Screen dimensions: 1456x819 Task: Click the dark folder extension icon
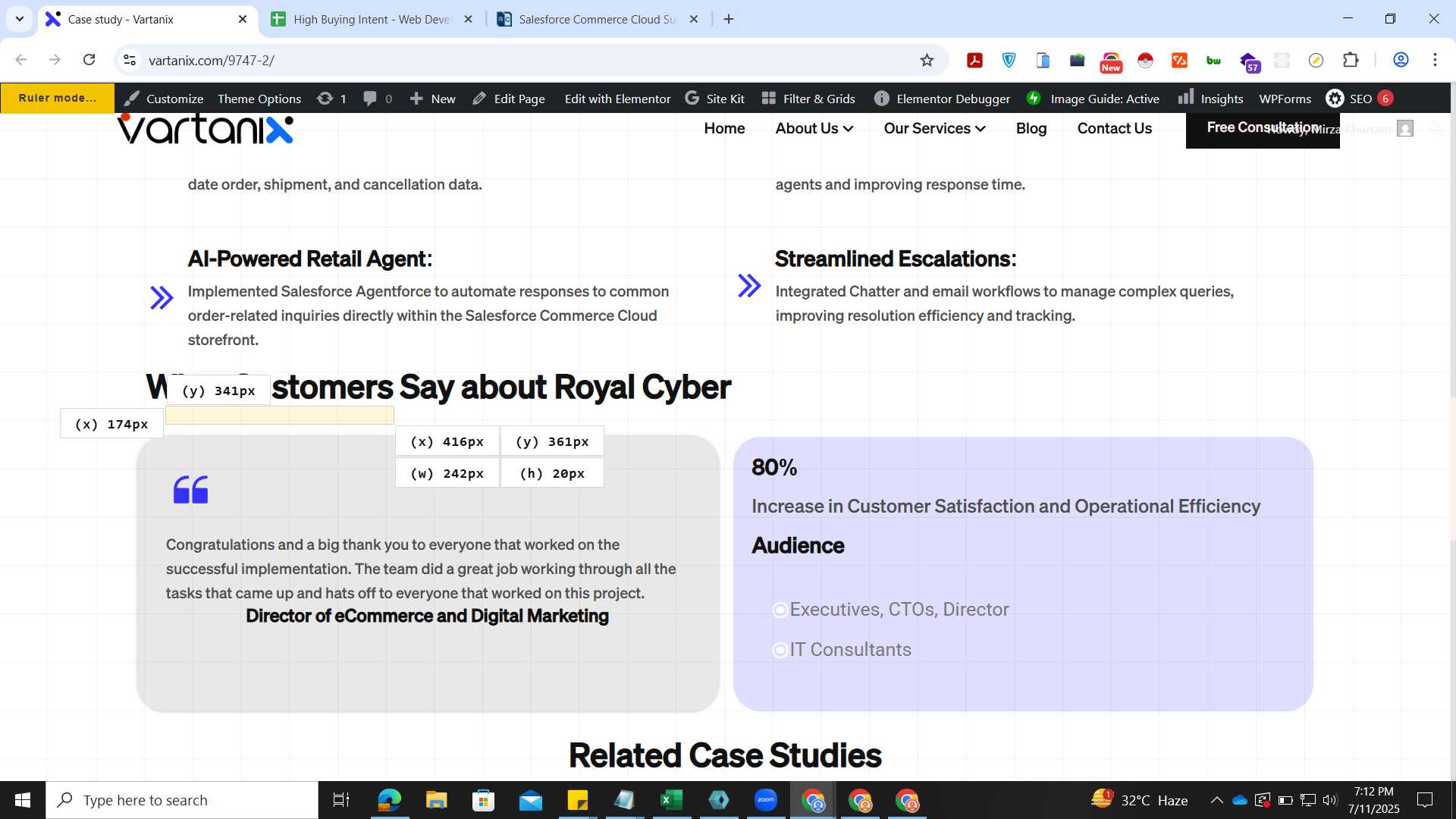point(1077,61)
